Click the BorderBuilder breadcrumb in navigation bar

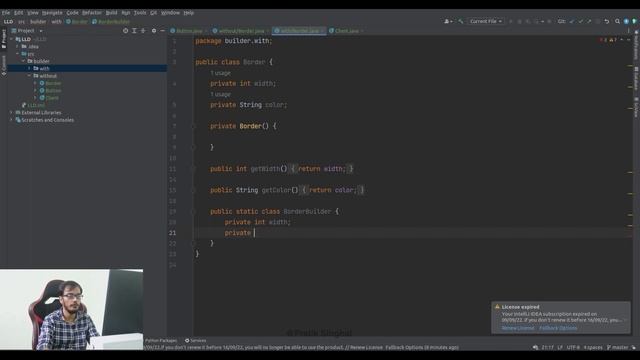[x=111, y=22]
